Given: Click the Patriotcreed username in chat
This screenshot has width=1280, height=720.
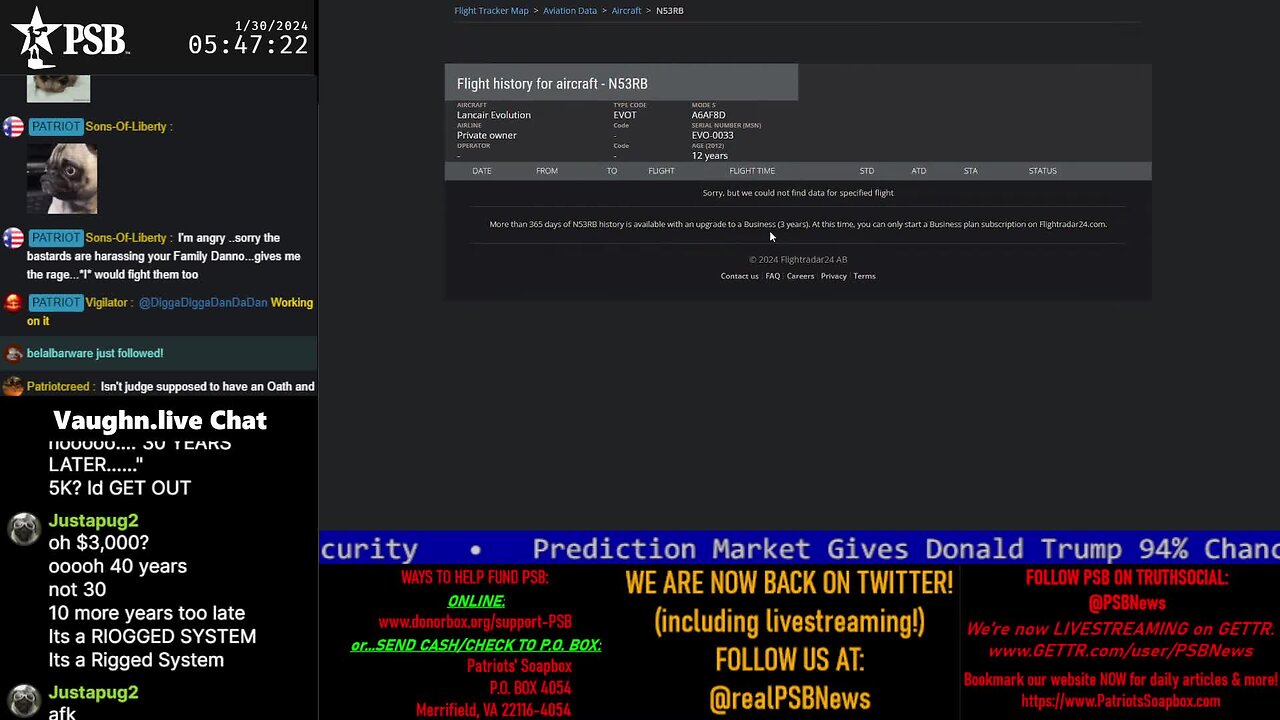Looking at the screenshot, I should tap(59, 386).
